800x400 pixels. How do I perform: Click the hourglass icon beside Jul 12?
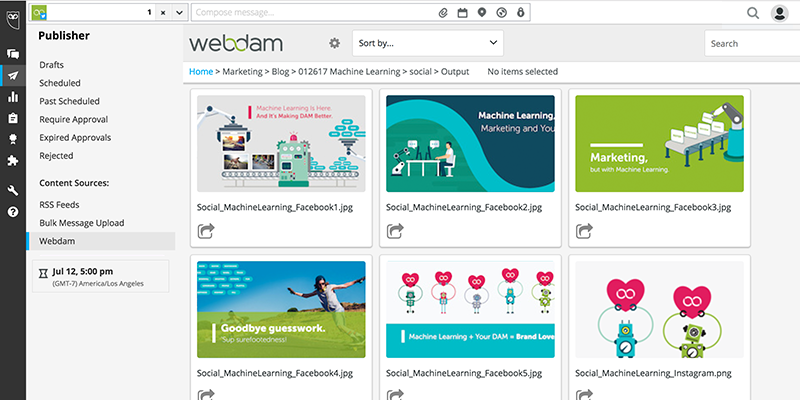(x=43, y=274)
